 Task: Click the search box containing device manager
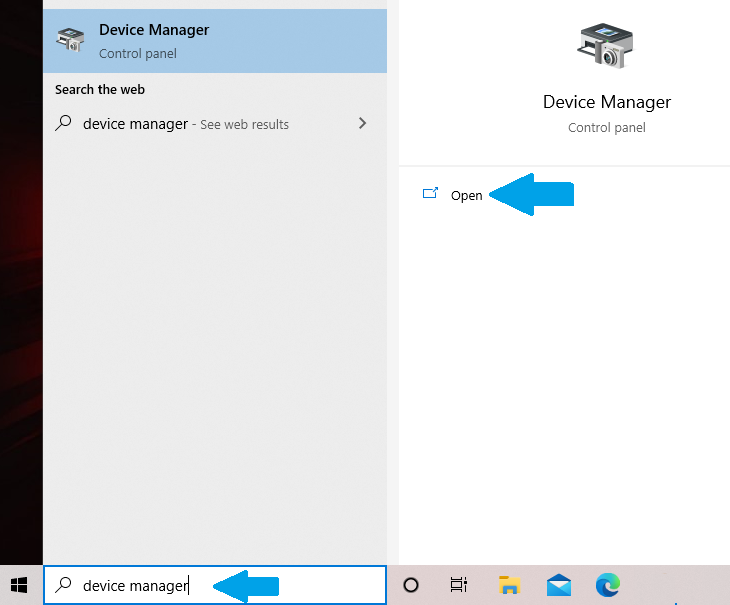(x=215, y=585)
